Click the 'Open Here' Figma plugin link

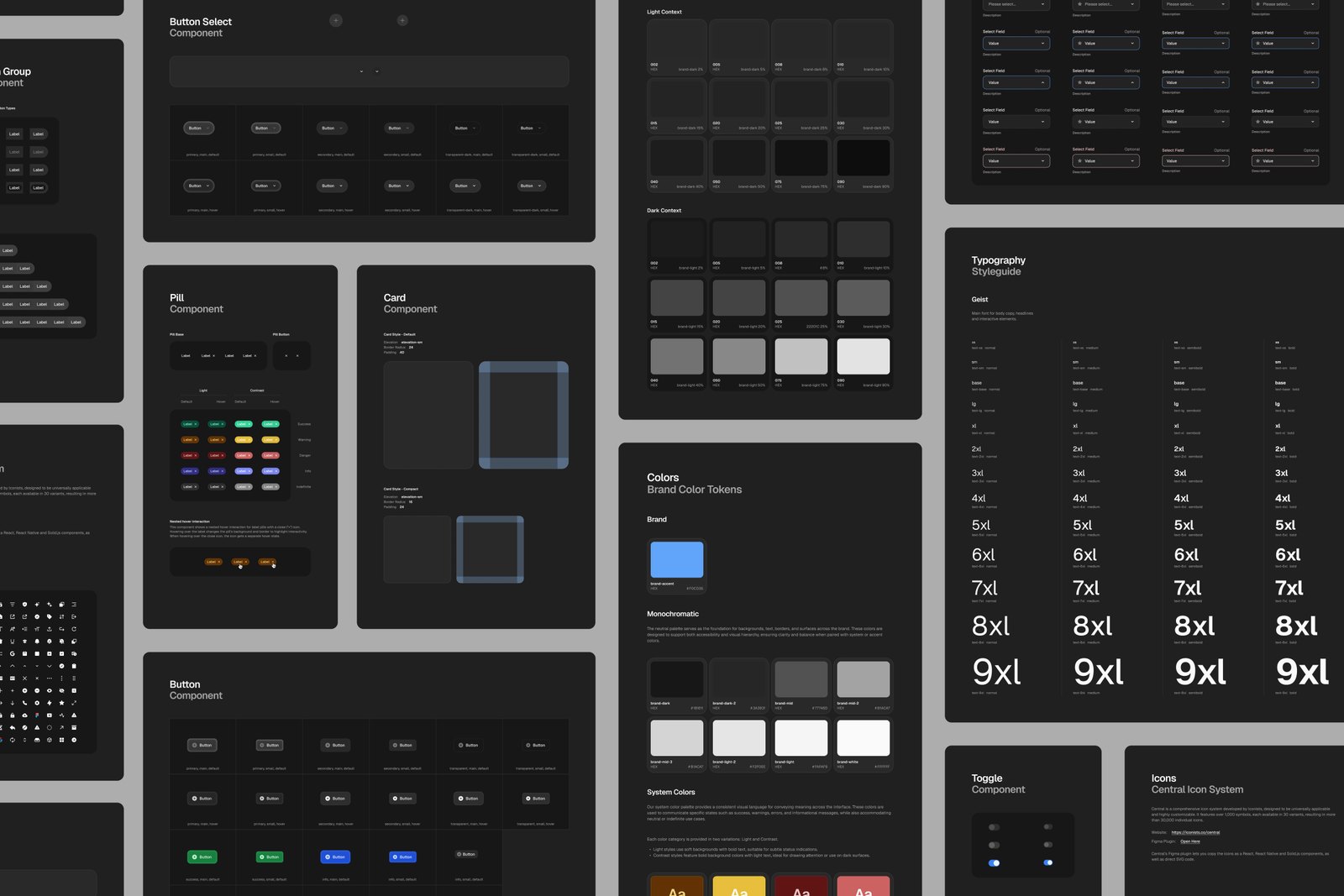point(1190,841)
